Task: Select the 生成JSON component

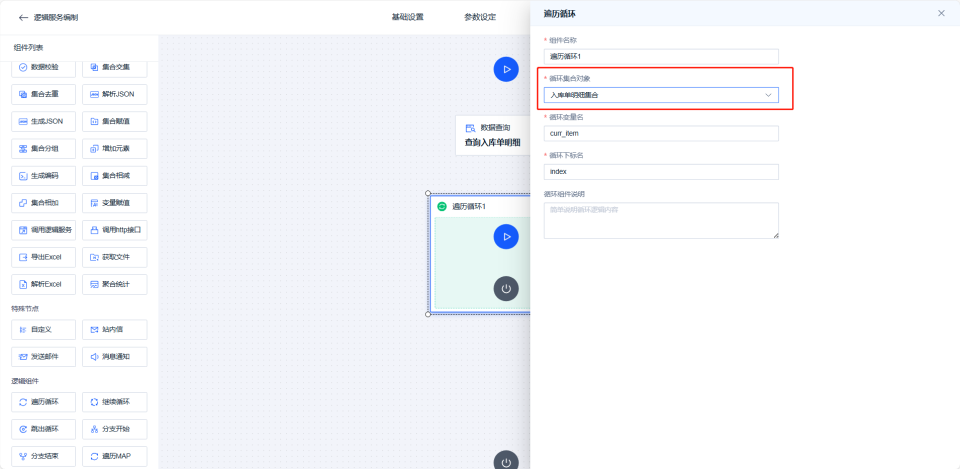Action: coord(43,121)
